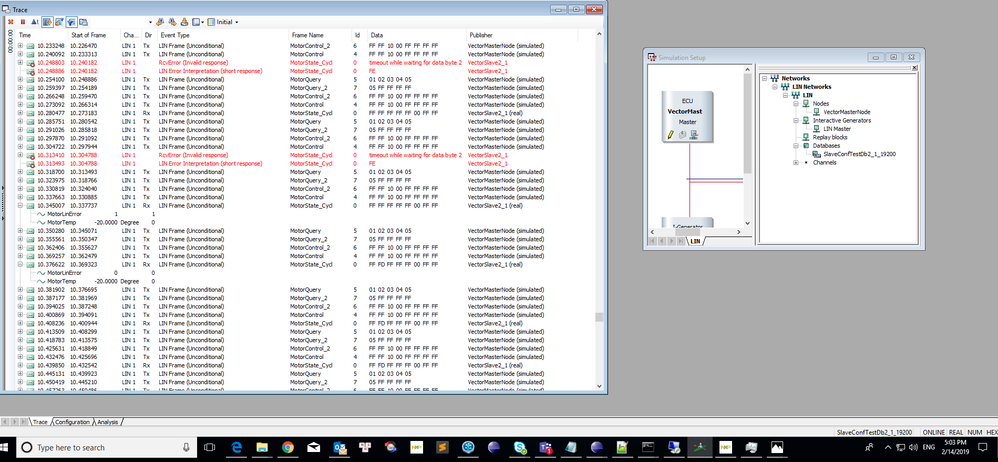Click the network connection icon on VectorMast ECU
The width and height of the screenshot is (998, 462).
coord(694,134)
